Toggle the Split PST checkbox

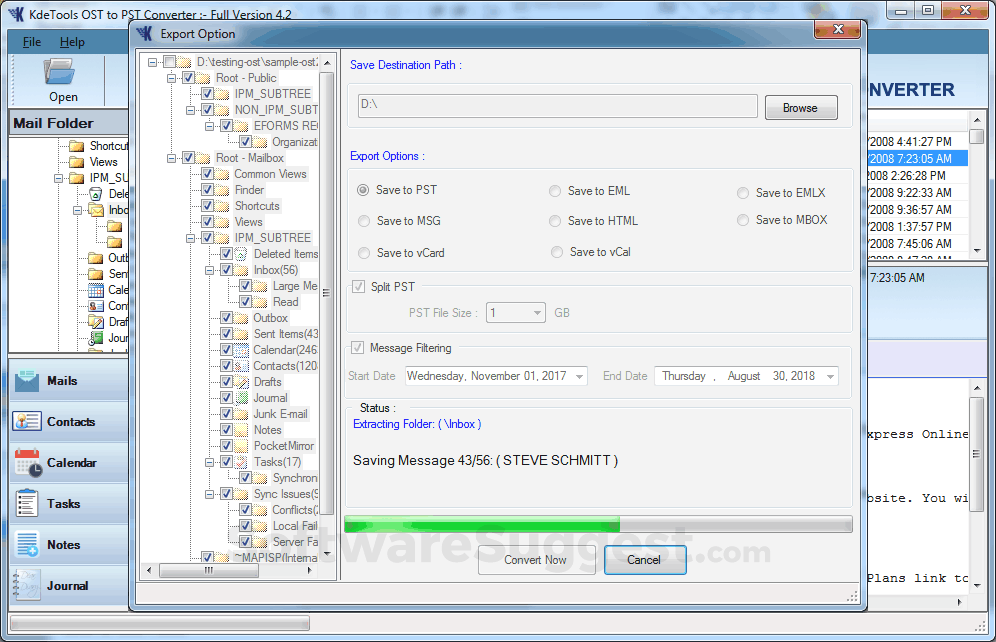coord(359,286)
